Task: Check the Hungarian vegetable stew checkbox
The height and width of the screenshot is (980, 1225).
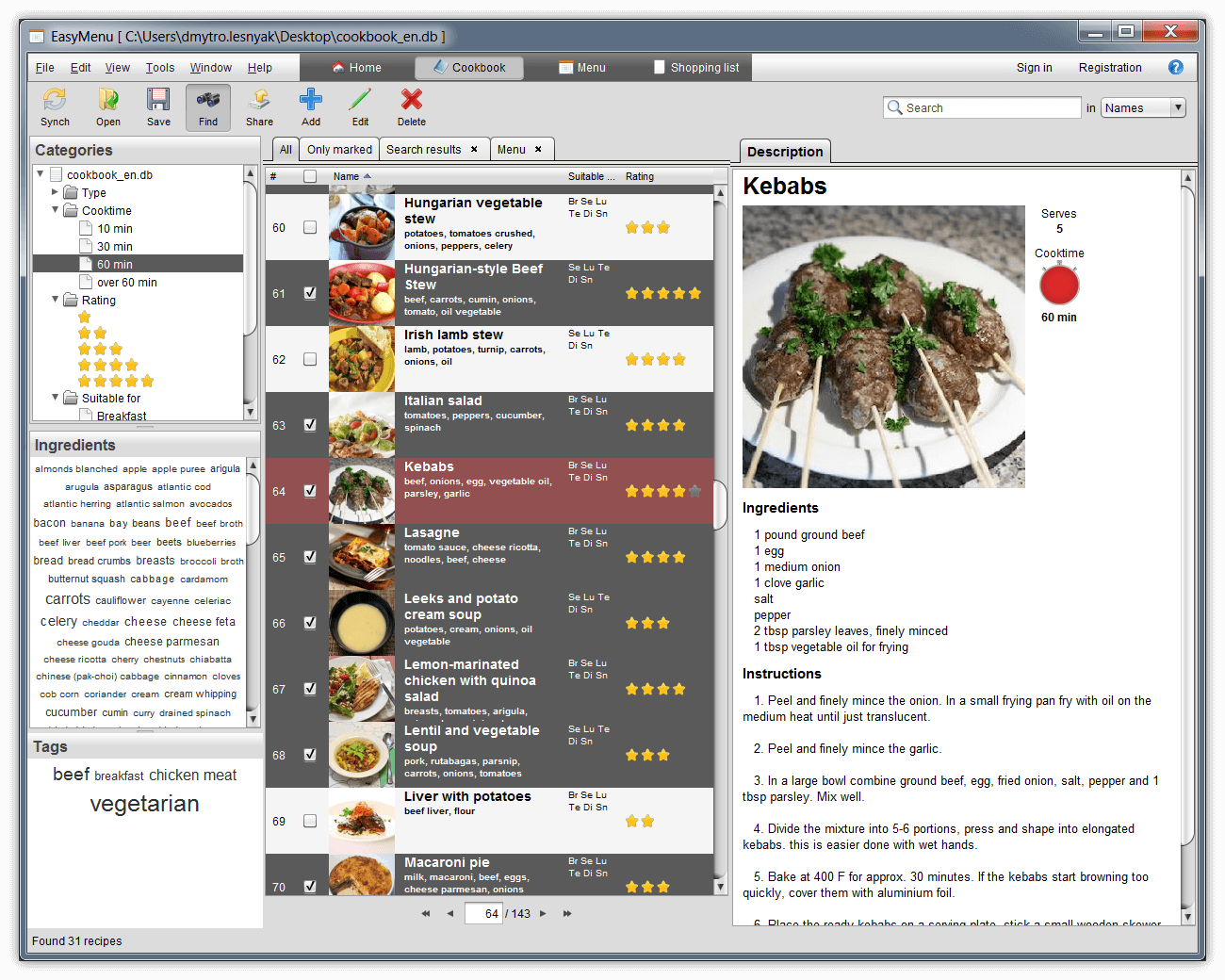Action: (310, 227)
